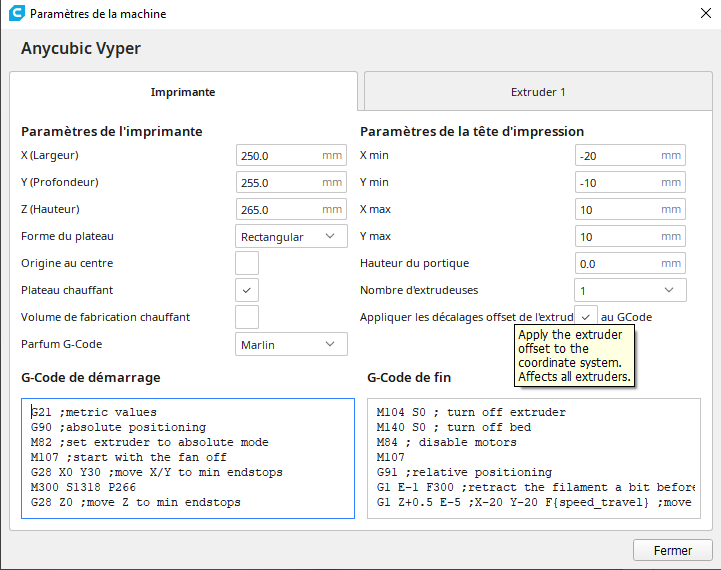Click the 'M107 ;start with the fan off' line
This screenshot has height=570, width=721.
coord(129,457)
